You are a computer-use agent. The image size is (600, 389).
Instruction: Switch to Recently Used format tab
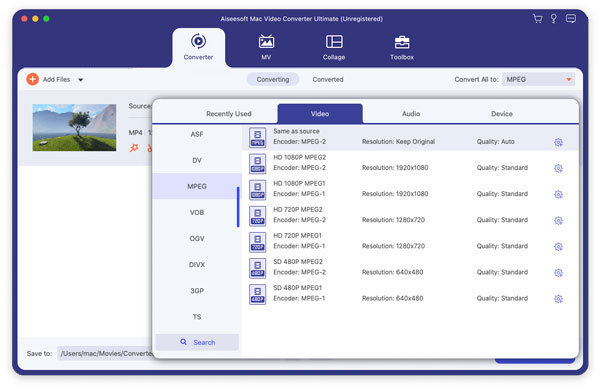click(x=229, y=114)
